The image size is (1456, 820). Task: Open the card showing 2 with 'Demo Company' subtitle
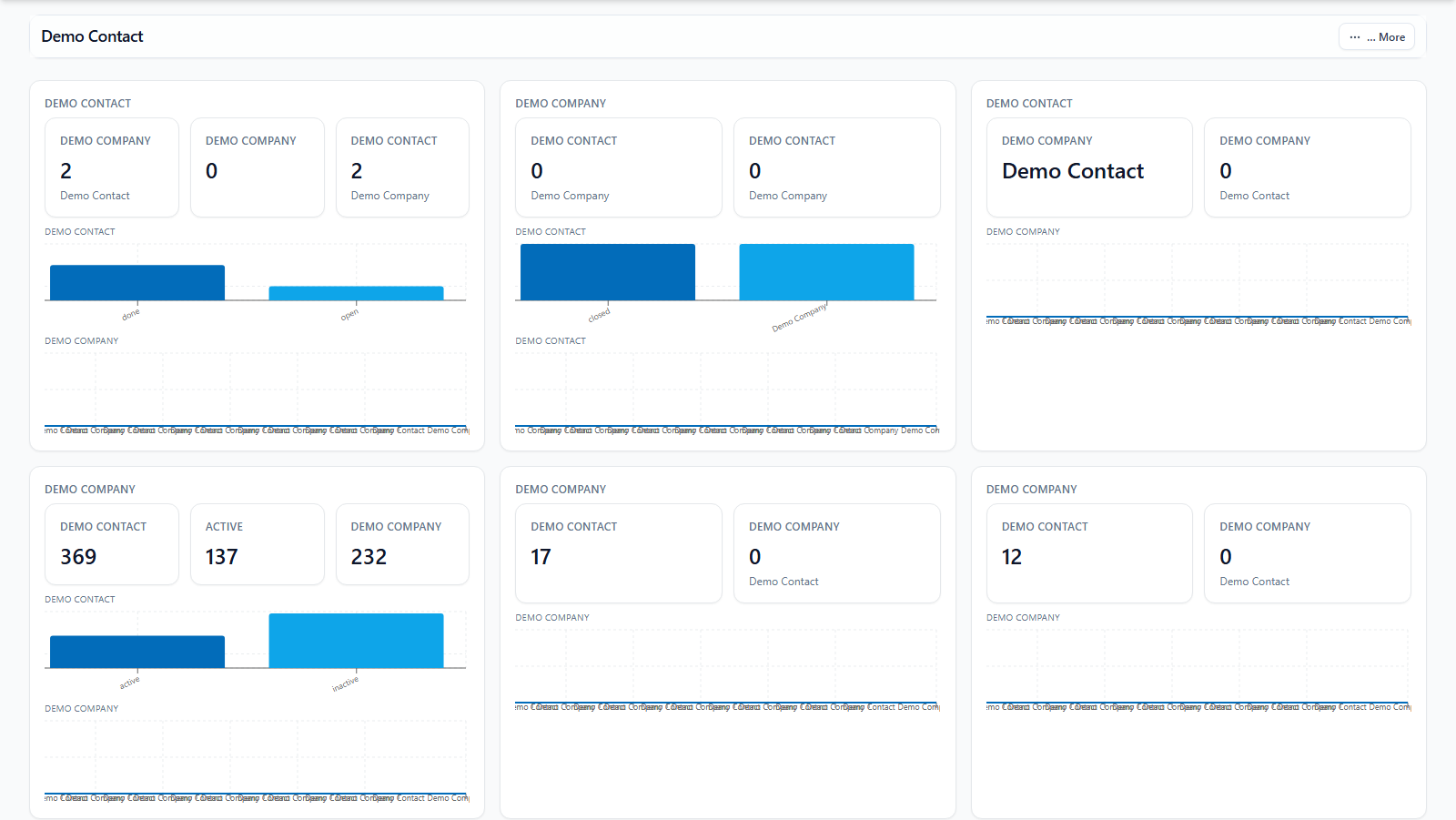click(x=402, y=167)
